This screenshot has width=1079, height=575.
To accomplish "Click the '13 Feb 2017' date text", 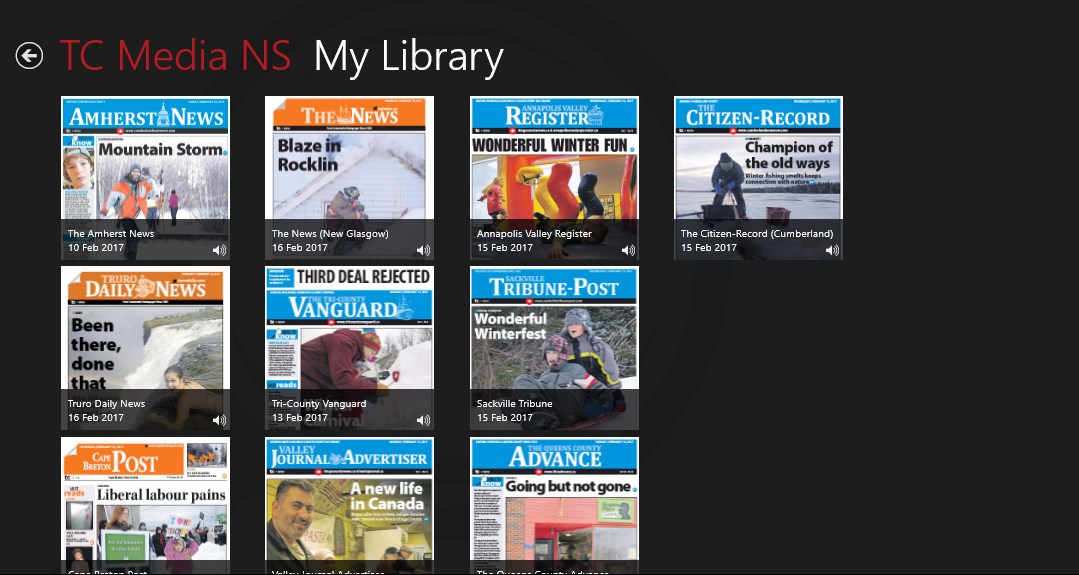I will coord(300,417).
